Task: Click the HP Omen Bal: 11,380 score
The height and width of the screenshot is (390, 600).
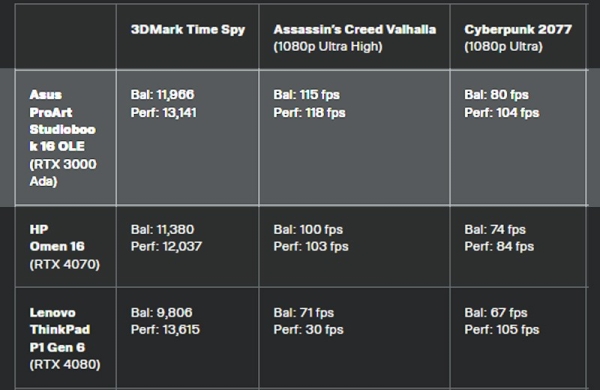Action: coord(162,229)
